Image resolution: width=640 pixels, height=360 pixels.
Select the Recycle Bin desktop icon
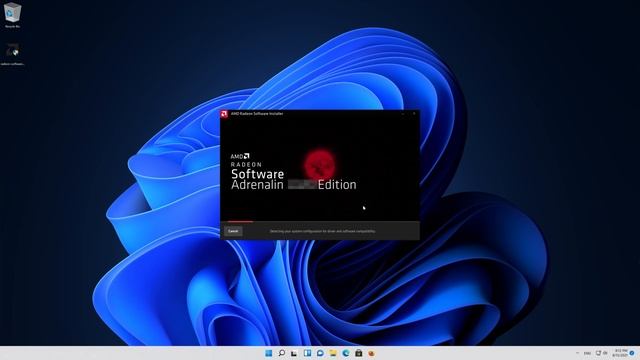click(x=12, y=15)
